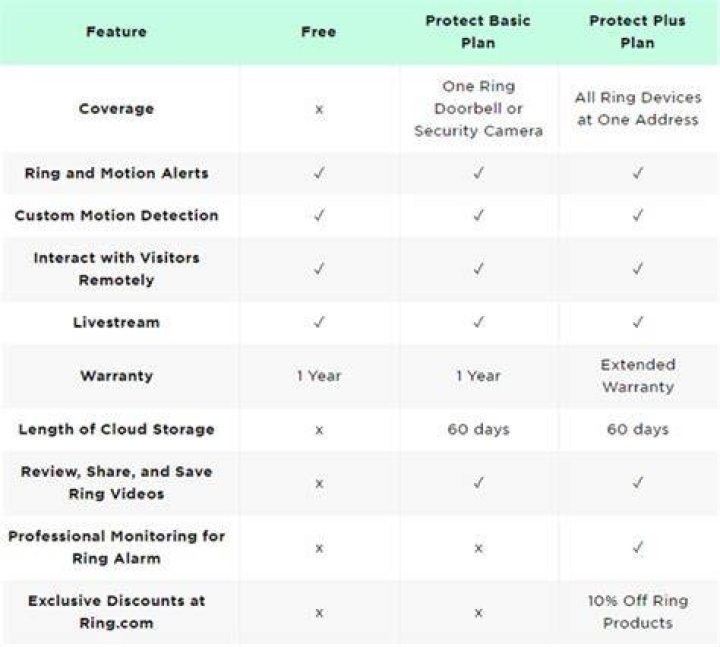Click Professional Monitoring checkmark under Protect Plus
This screenshot has height=647, width=720.
pos(637,547)
